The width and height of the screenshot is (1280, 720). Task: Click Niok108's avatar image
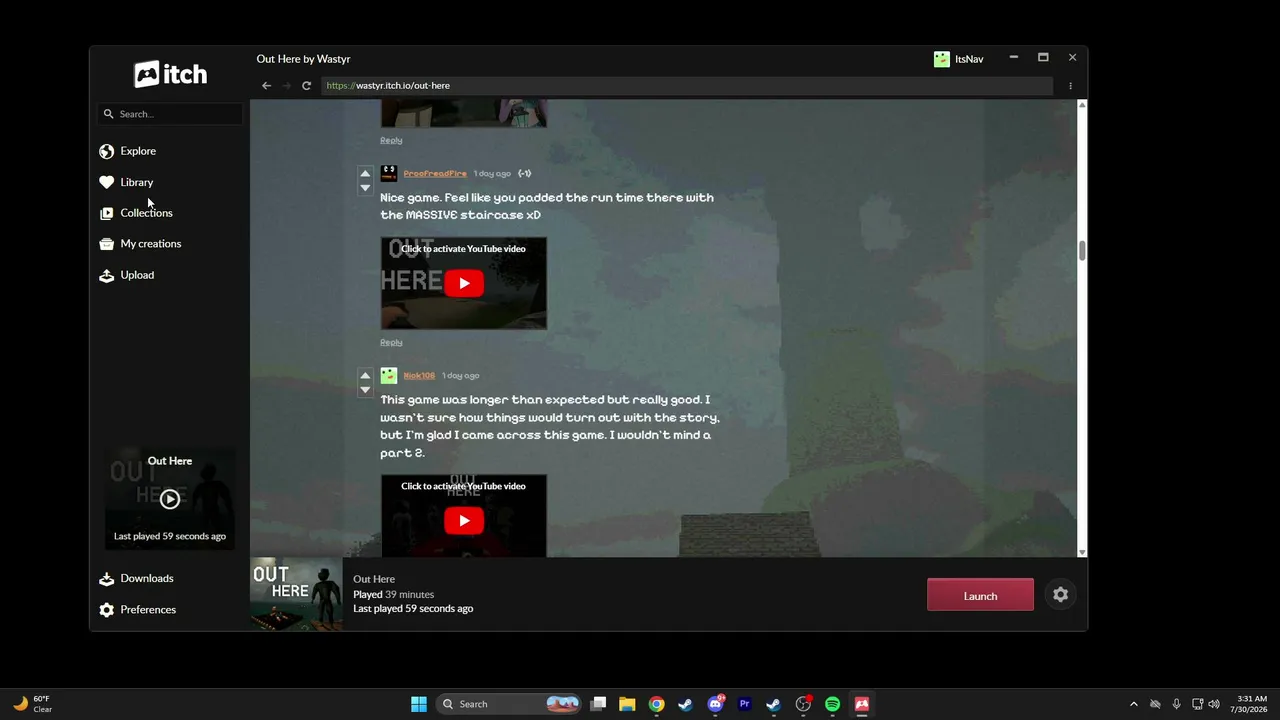coord(389,375)
